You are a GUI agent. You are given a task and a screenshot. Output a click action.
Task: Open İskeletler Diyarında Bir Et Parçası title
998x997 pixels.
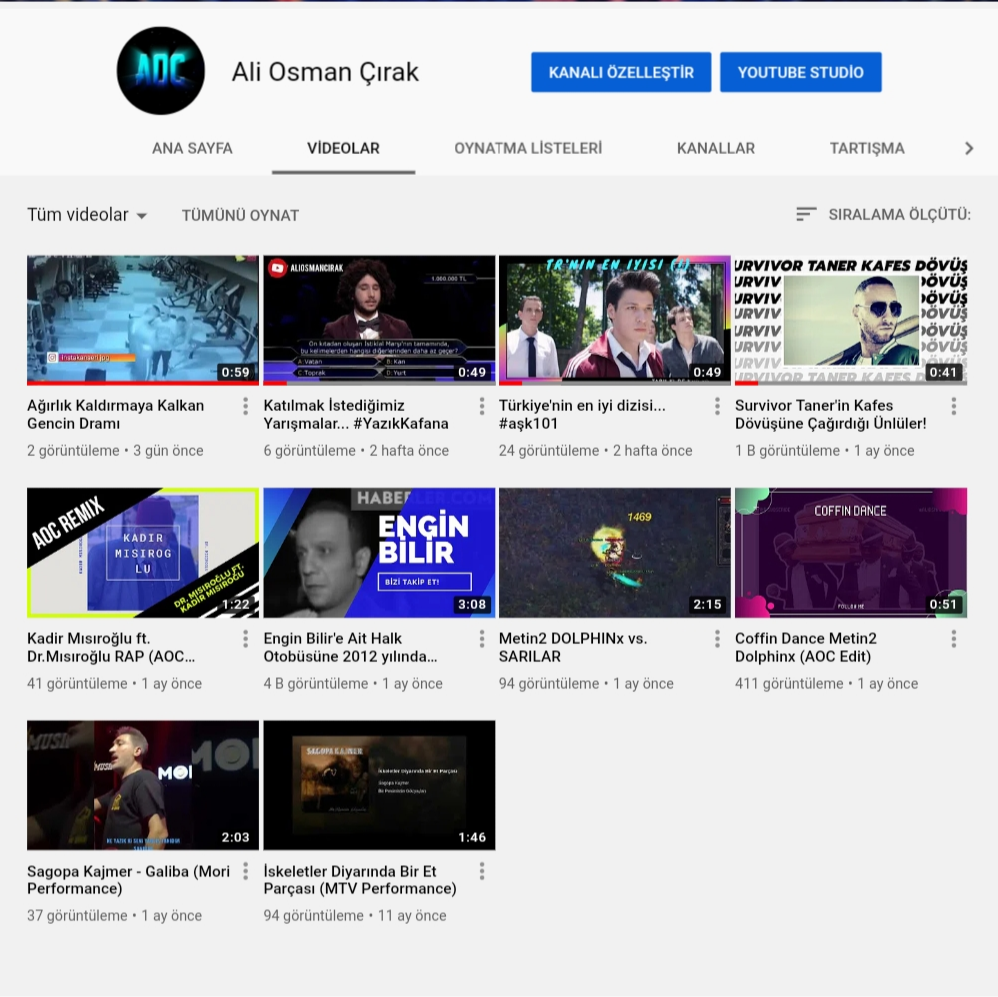click(360, 879)
